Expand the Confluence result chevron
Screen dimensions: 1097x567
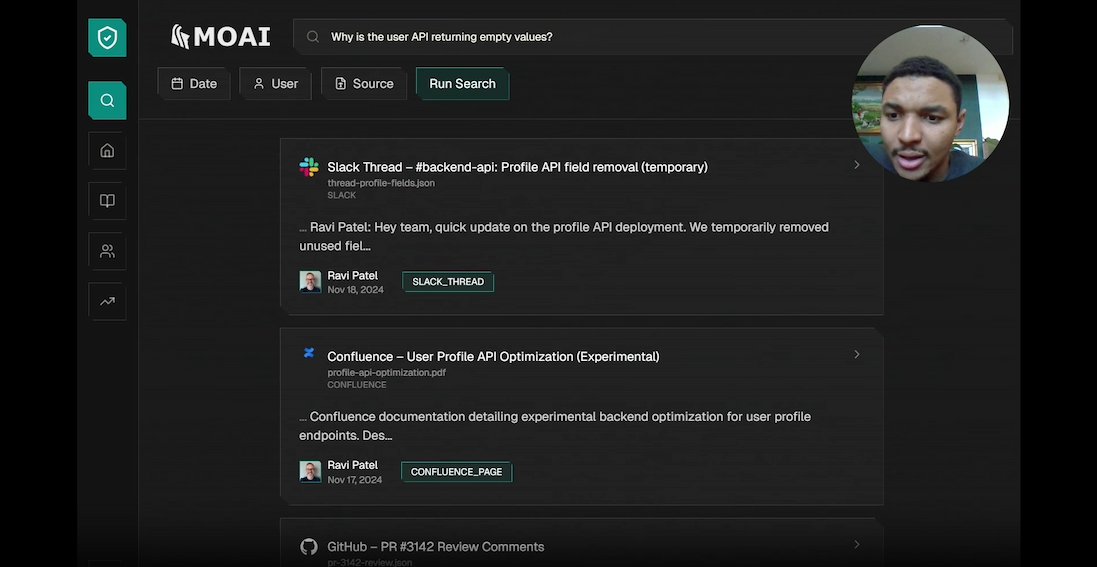click(x=856, y=354)
